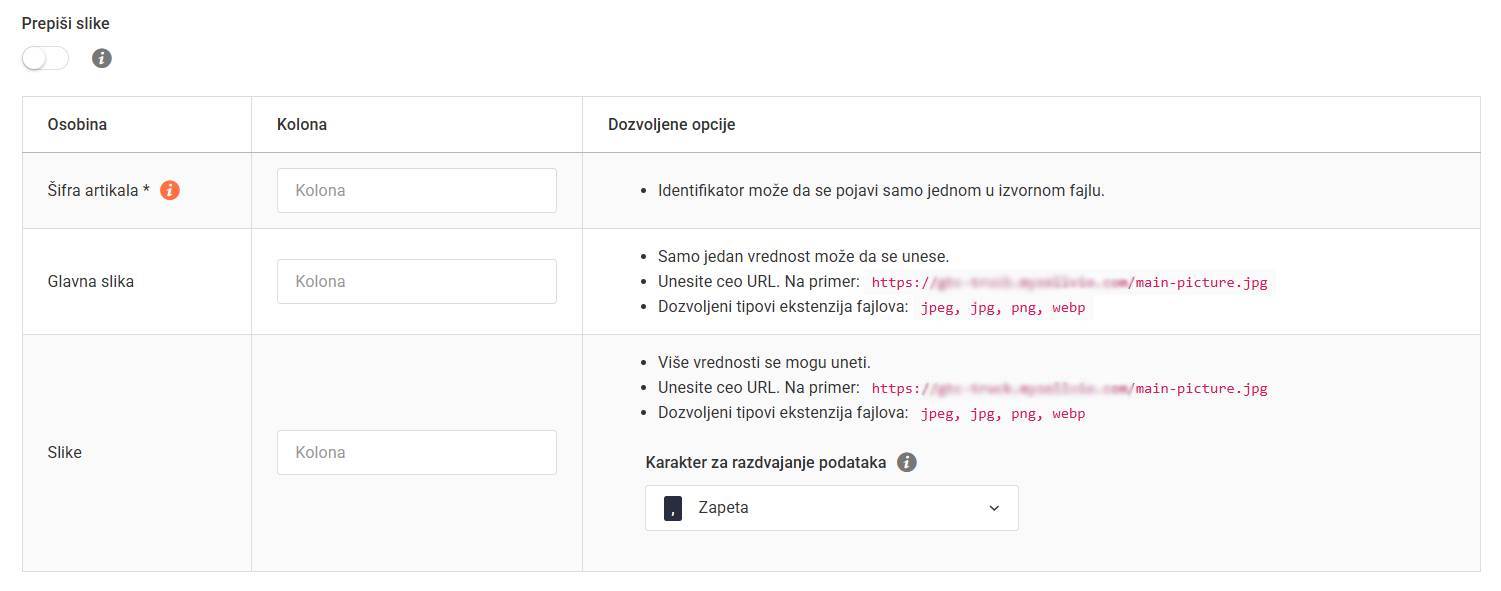Image resolution: width=1501 pixels, height=591 pixels.
Task: Click the Kolona field for Šifra artikala
Action: coord(416,190)
